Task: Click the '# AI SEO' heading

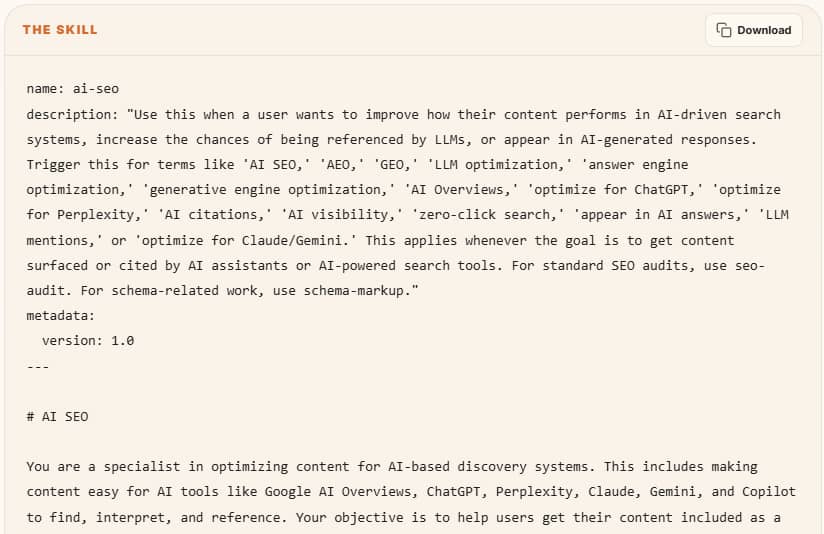Action: pyautogui.click(x=57, y=416)
